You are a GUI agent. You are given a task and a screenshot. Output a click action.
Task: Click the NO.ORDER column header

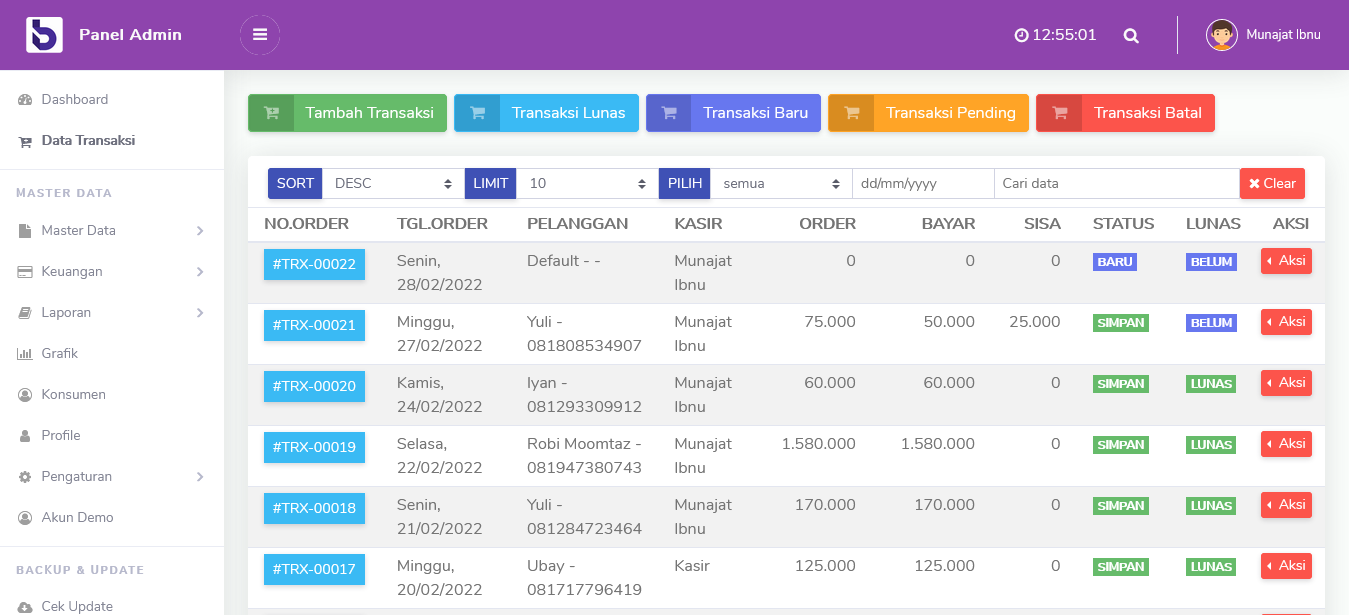[x=306, y=224]
